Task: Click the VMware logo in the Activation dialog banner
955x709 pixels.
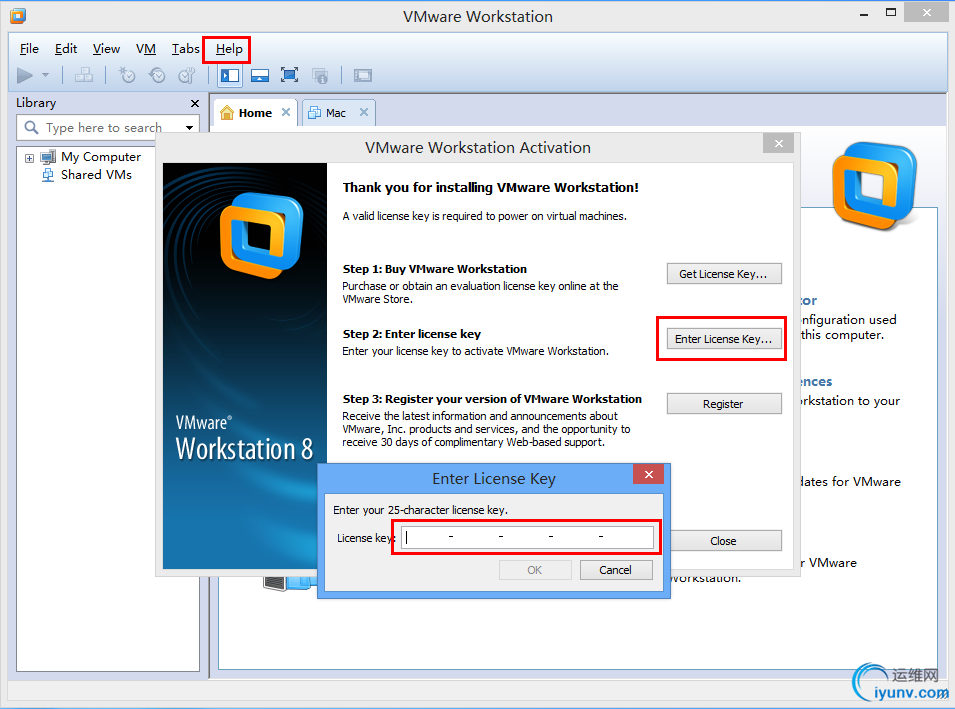Action: coord(261,235)
